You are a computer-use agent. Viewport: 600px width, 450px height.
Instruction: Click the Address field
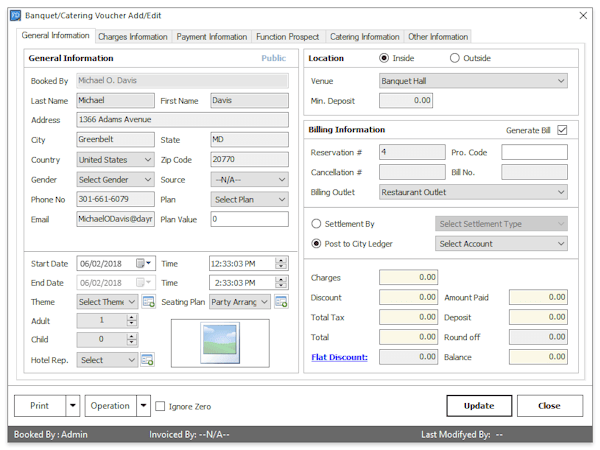point(183,119)
